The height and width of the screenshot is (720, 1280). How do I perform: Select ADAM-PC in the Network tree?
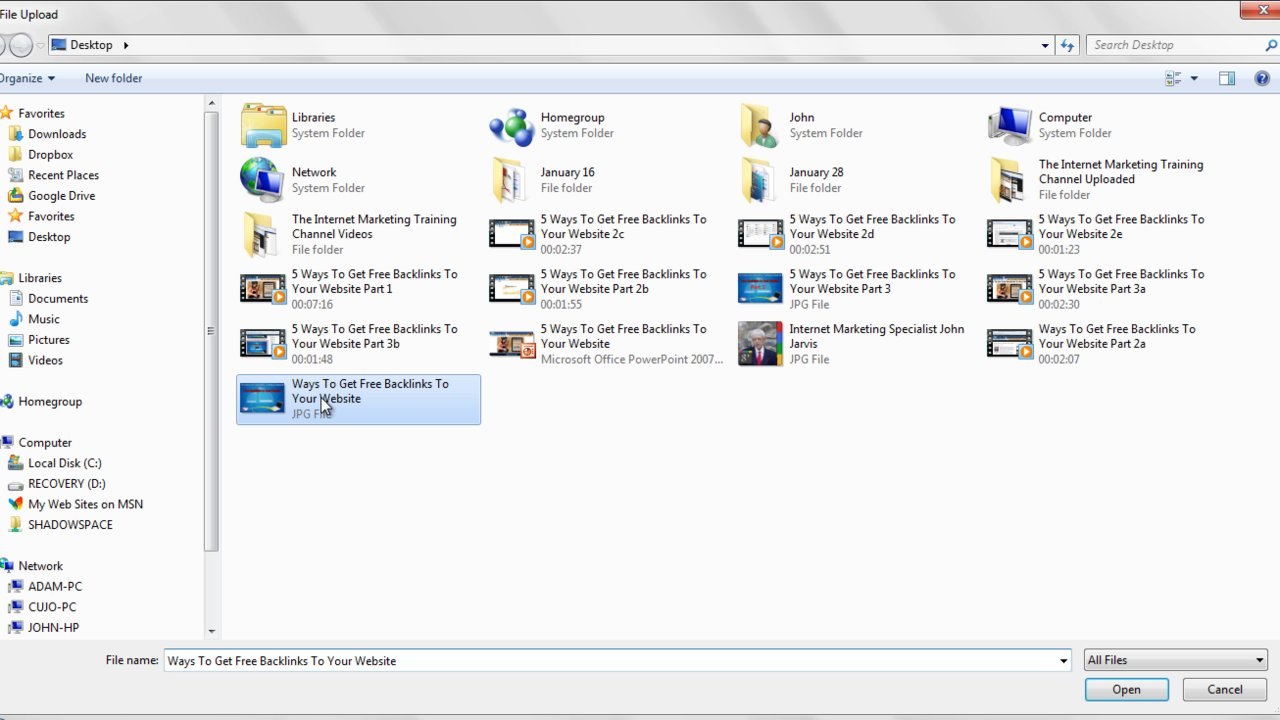(55, 586)
